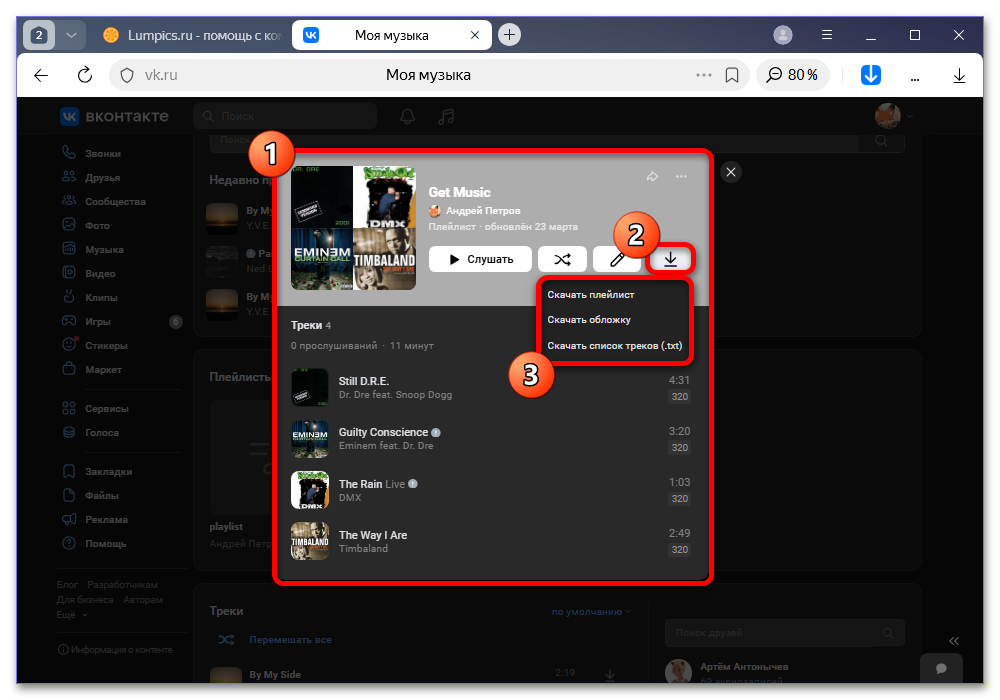1000x700 pixels.
Task: Go back with the browser back arrow
Action: tap(41, 75)
